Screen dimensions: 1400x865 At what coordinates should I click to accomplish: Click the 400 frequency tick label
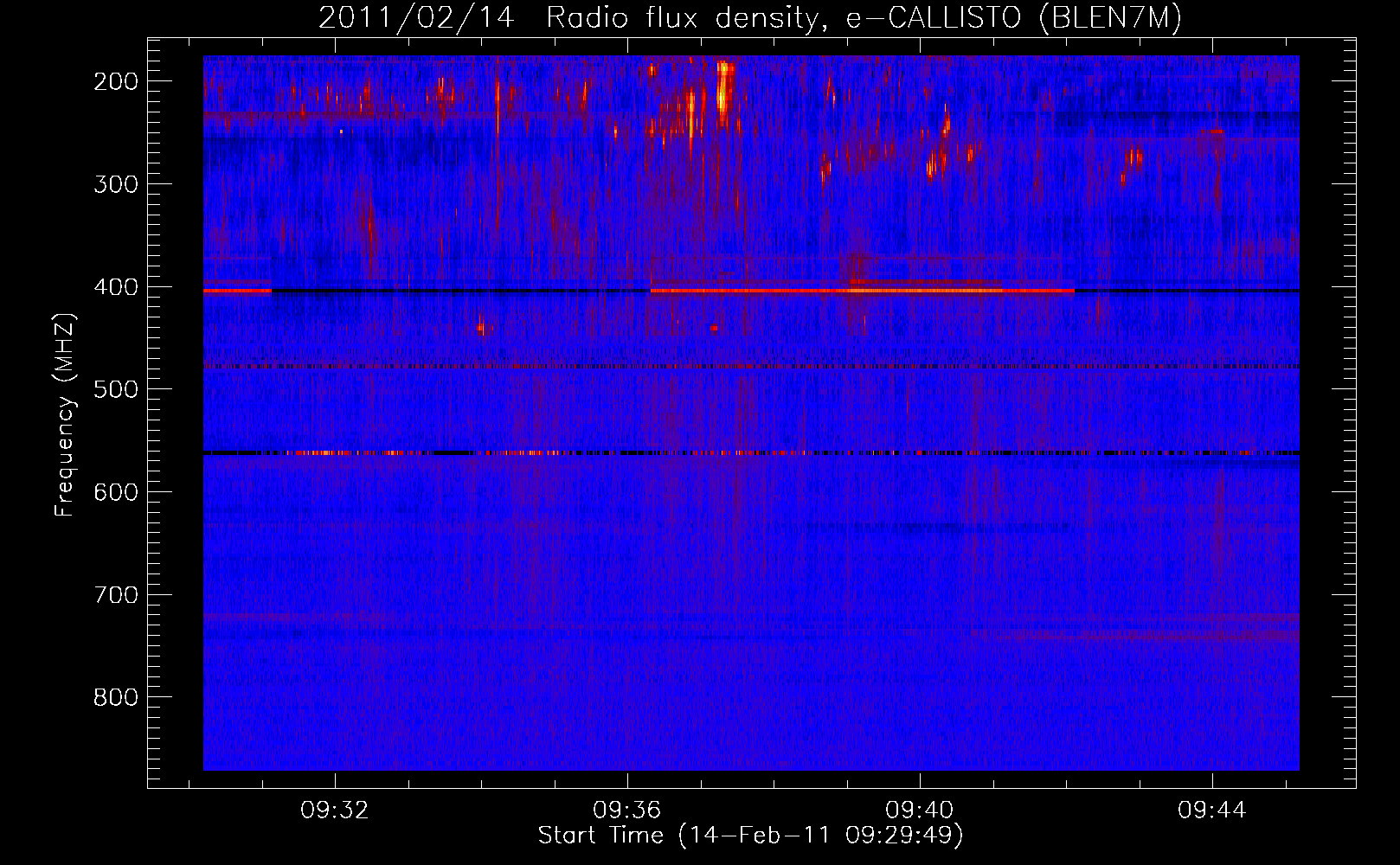click(x=116, y=287)
